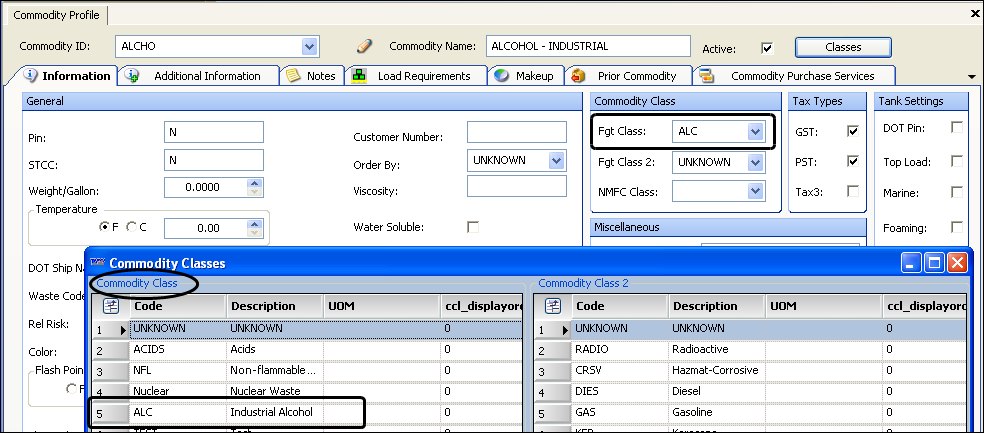984x433 pixels.
Task: Toggle the Active checkbox
Action: [x=767, y=47]
